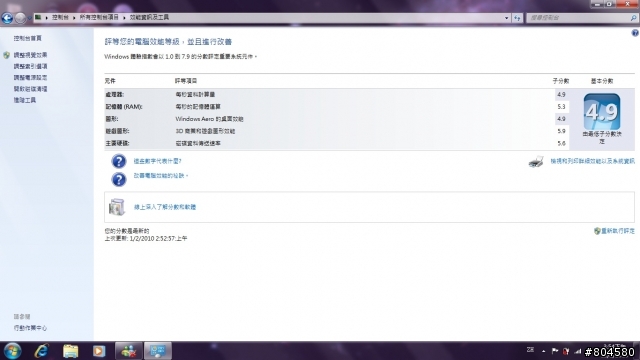Open Action Center flag icon in tray
640x360 pixels.
coord(555,351)
